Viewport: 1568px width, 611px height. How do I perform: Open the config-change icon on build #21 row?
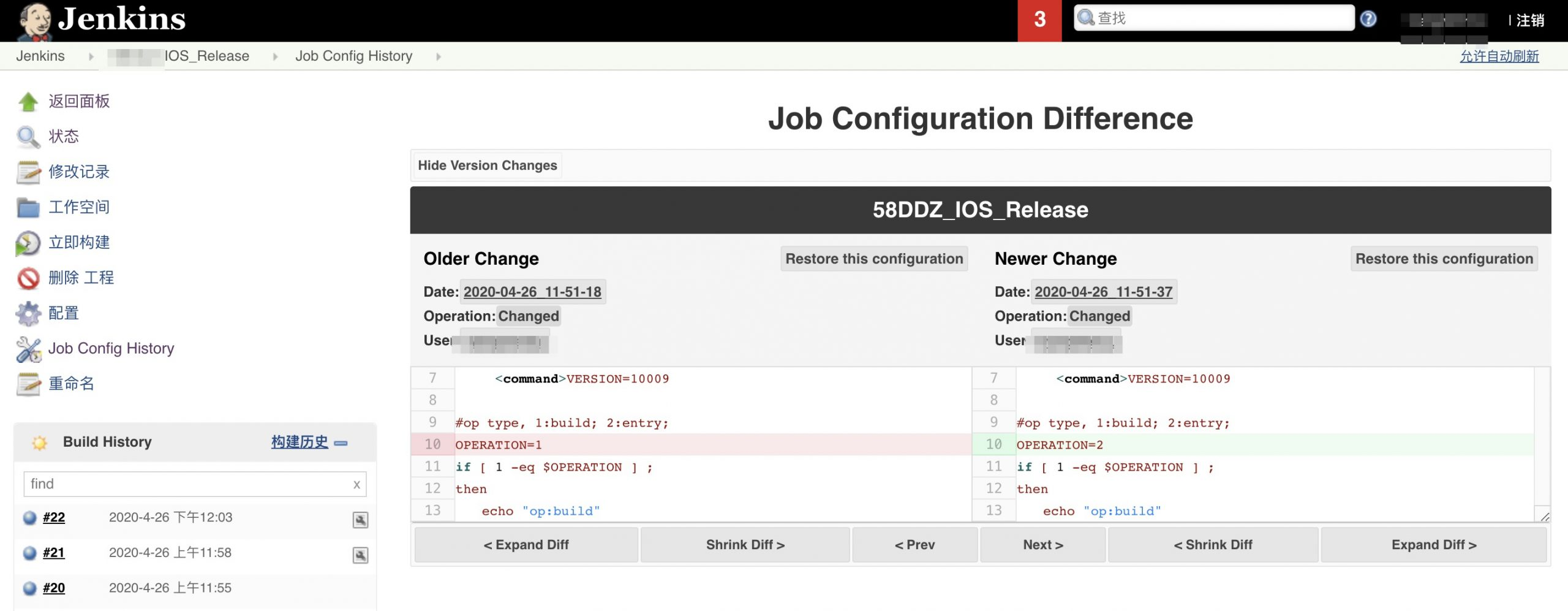360,555
